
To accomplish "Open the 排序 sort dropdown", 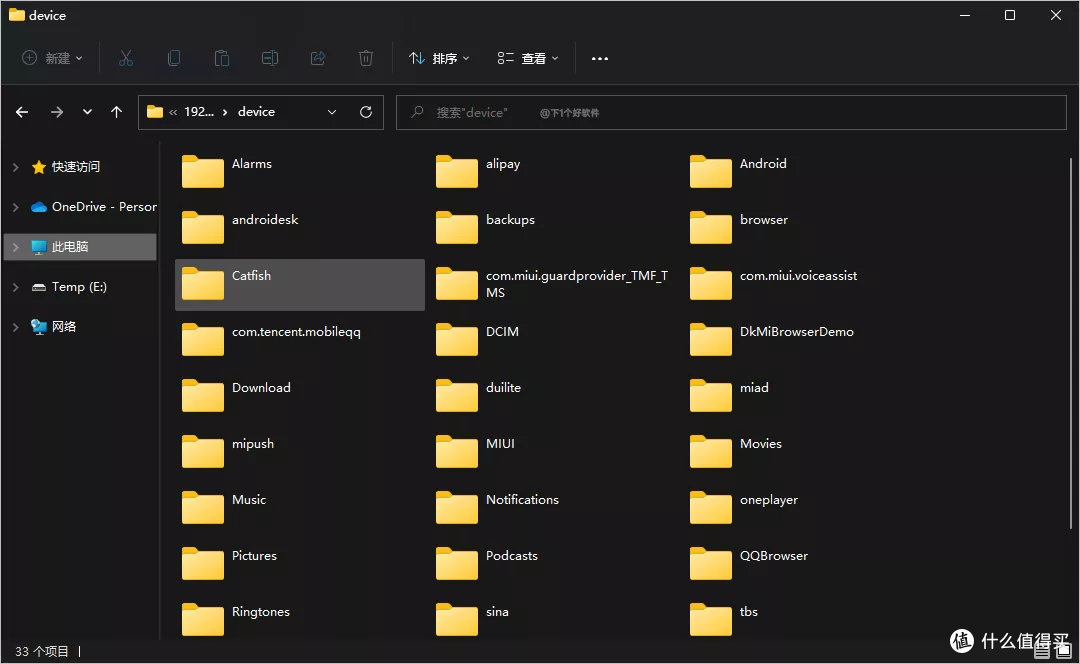I will tap(439, 59).
